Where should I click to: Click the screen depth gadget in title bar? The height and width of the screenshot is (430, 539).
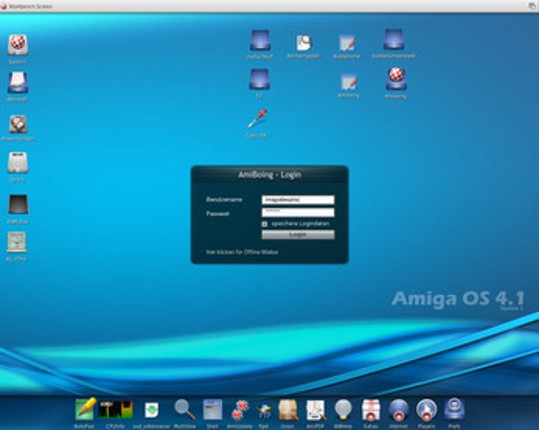click(x=532, y=5)
